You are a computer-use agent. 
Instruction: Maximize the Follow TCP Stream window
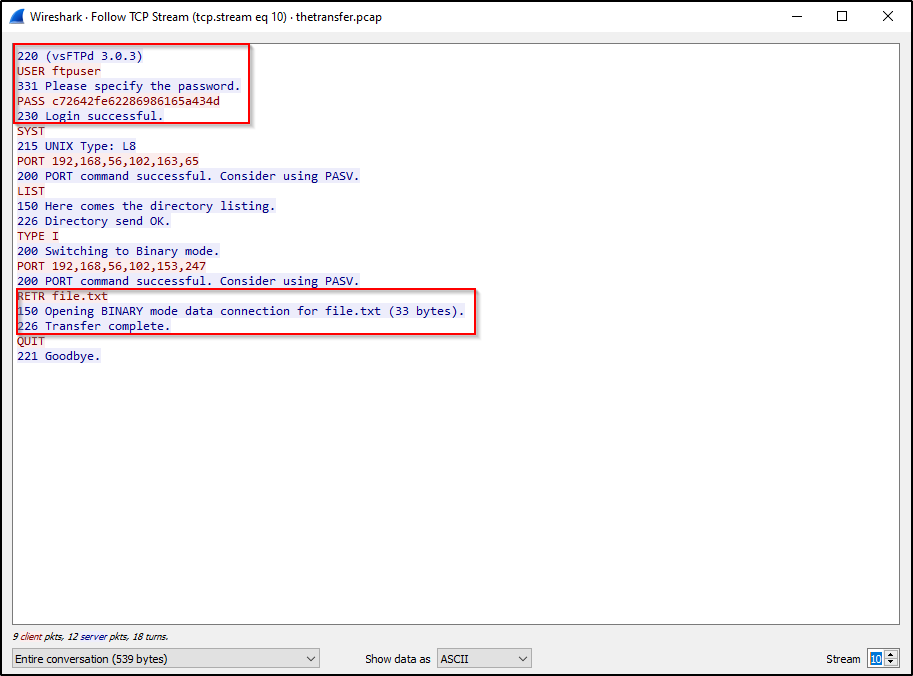tap(842, 17)
